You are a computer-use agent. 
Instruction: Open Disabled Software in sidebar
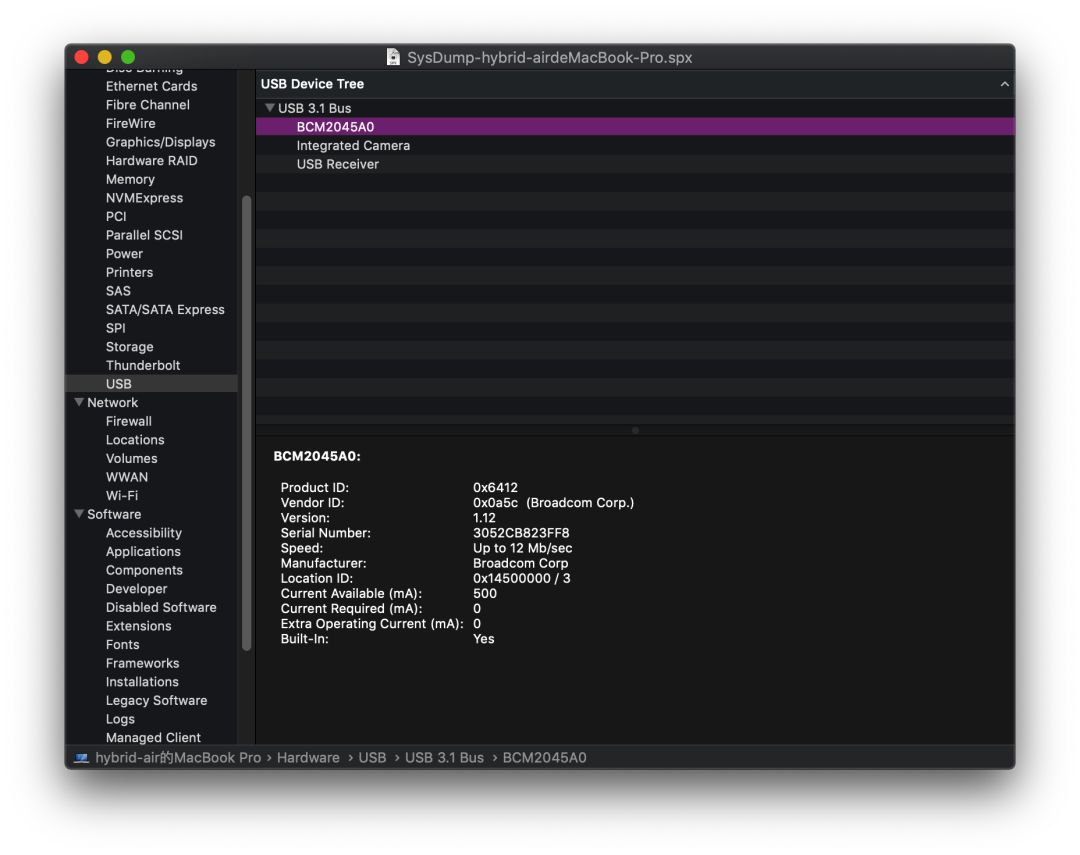tap(161, 607)
